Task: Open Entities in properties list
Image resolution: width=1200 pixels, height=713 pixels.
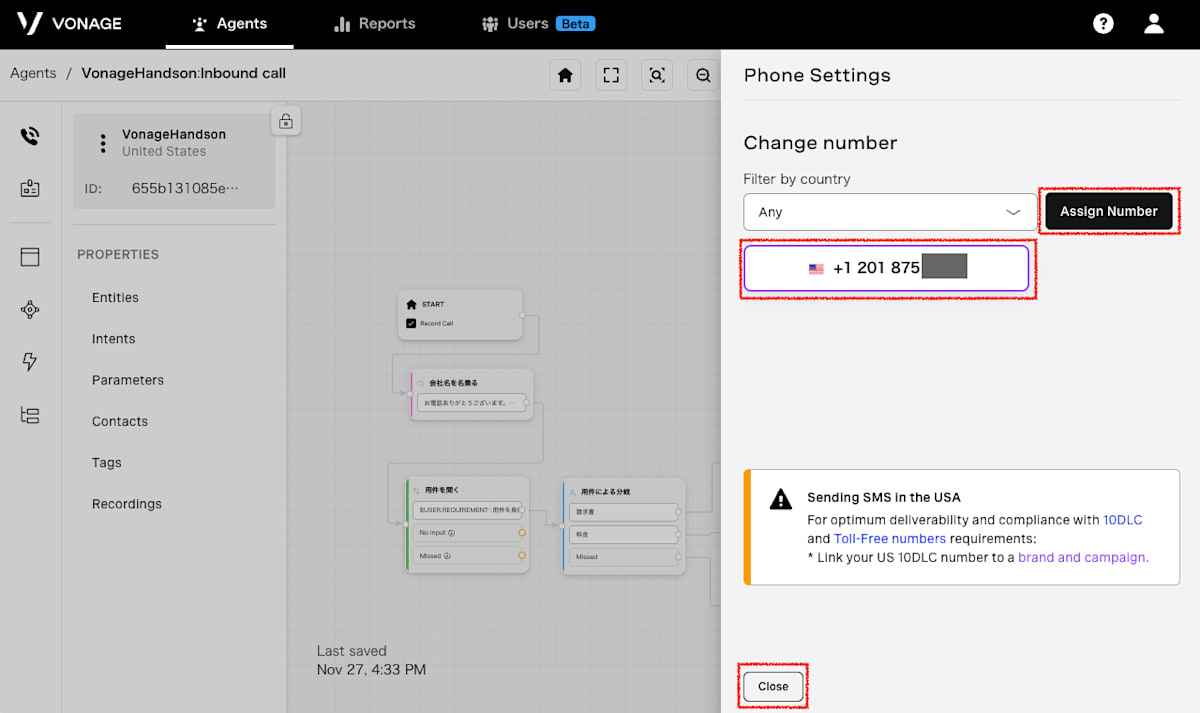Action: point(115,297)
